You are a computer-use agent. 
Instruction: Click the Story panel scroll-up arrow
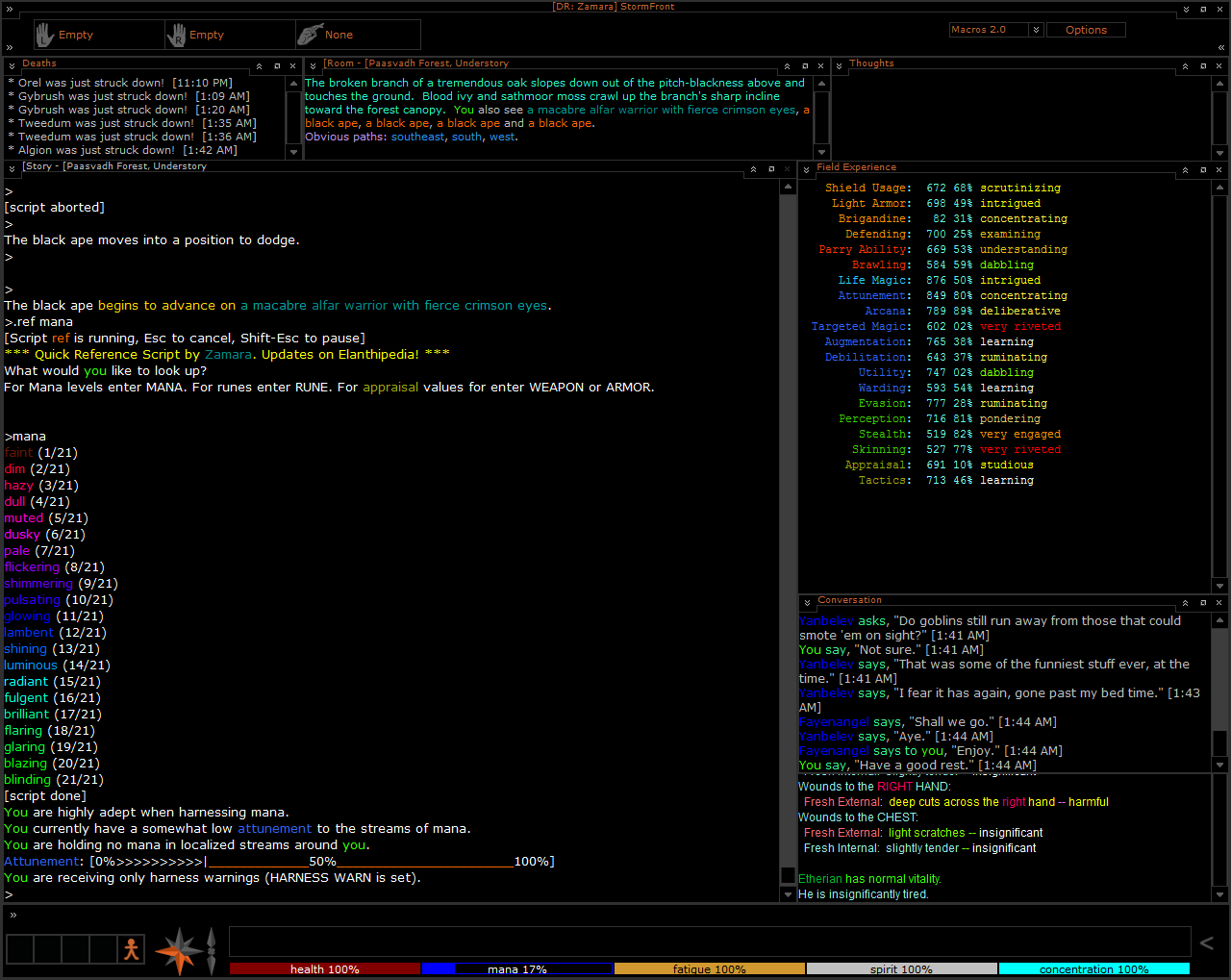pyautogui.click(x=789, y=187)
